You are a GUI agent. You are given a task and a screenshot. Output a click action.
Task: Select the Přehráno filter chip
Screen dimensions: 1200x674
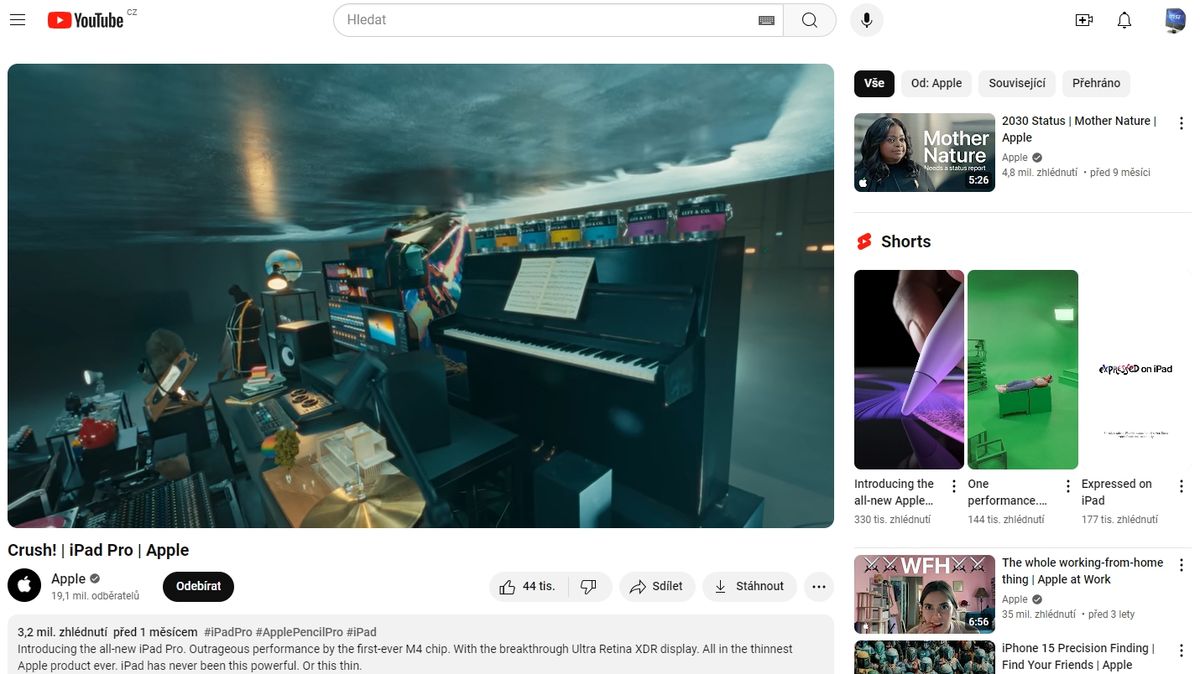point(1096,83)
